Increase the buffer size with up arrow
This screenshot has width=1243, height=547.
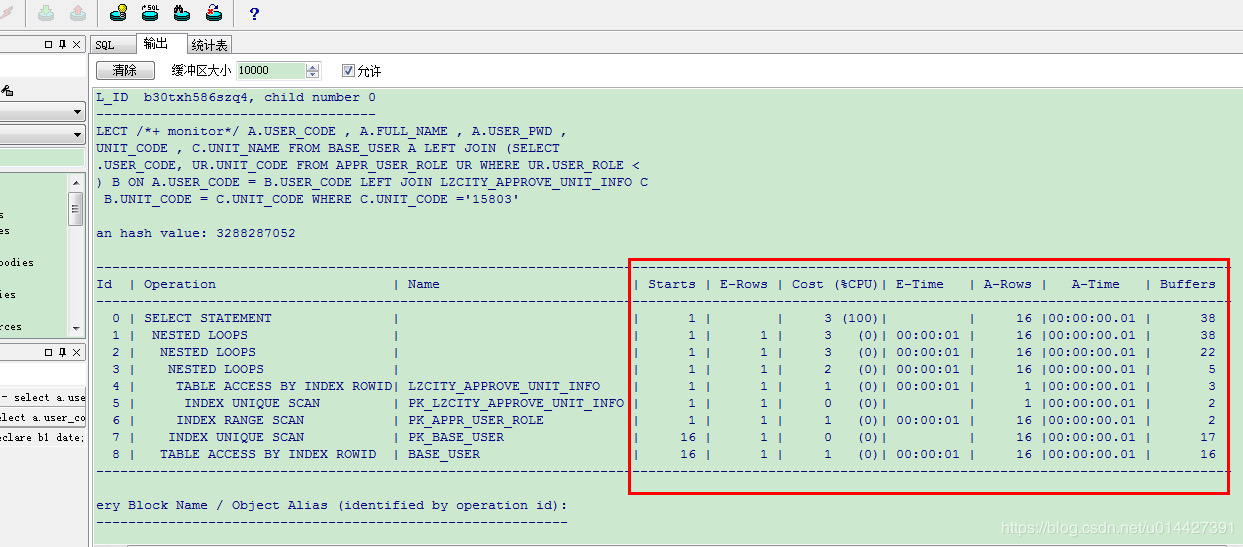click(x=313, y=67)
